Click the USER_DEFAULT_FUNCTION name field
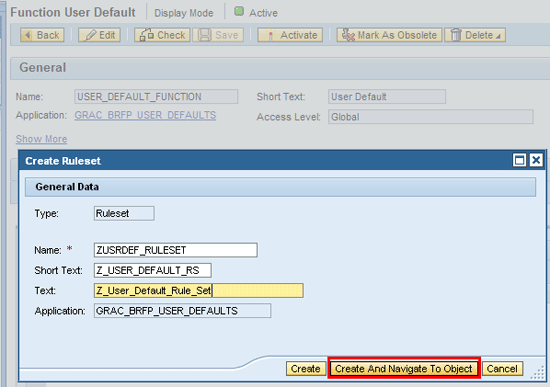 click(x=156, y=96)
